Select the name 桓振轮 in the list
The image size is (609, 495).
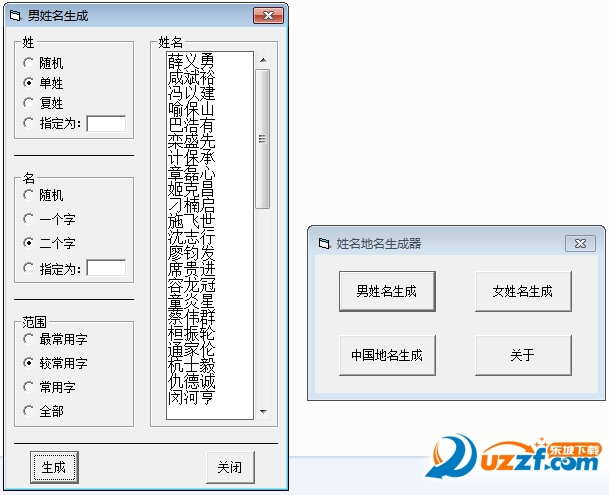(x=191, y=333)
